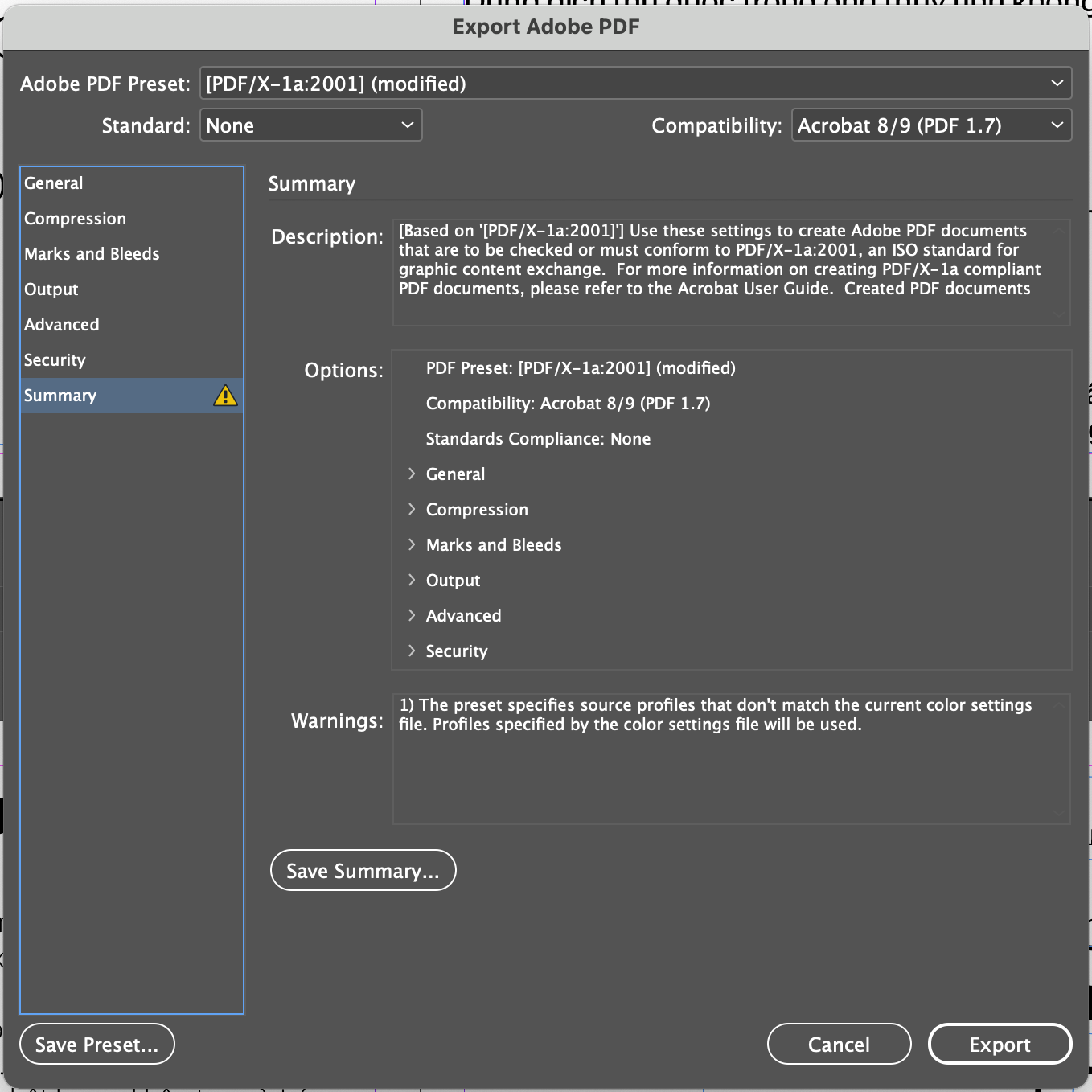Viewport: 1092px width, 1092px height.
Task: Click the Save Summary button
Action: coord(363,870)
